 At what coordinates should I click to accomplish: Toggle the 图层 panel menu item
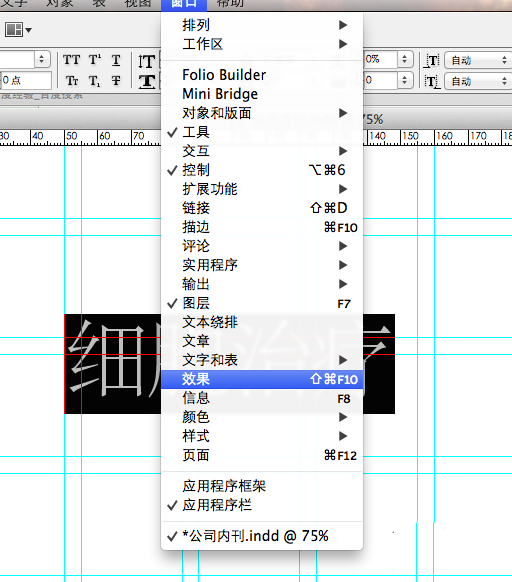click(x=262, y=303)
